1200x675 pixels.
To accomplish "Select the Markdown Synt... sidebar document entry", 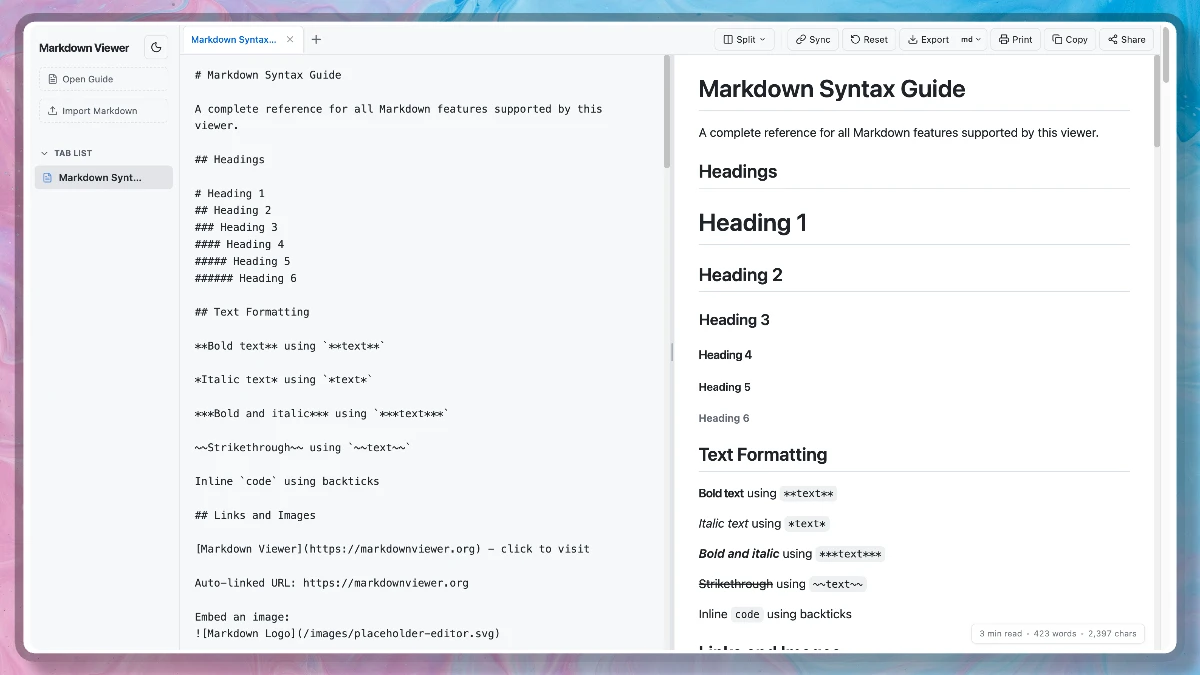I will (x=104, y=177).
